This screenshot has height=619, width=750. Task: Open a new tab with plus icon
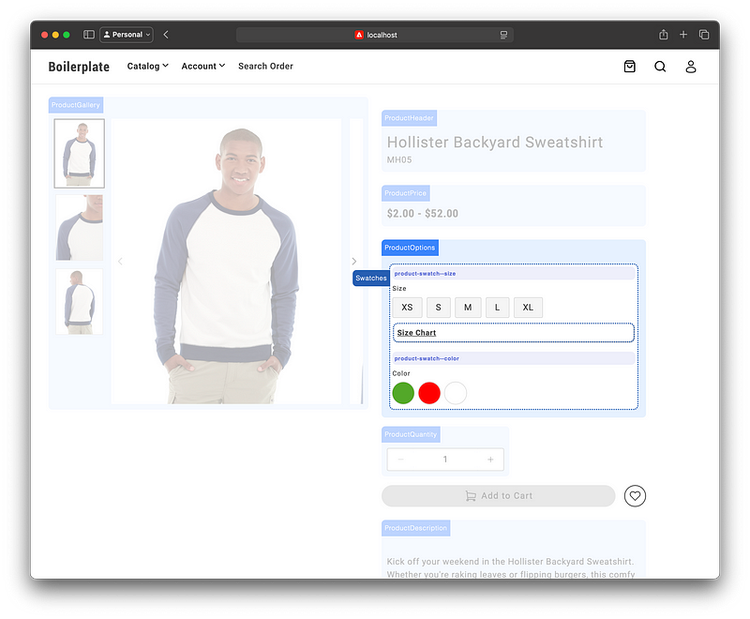coord(683,34)
